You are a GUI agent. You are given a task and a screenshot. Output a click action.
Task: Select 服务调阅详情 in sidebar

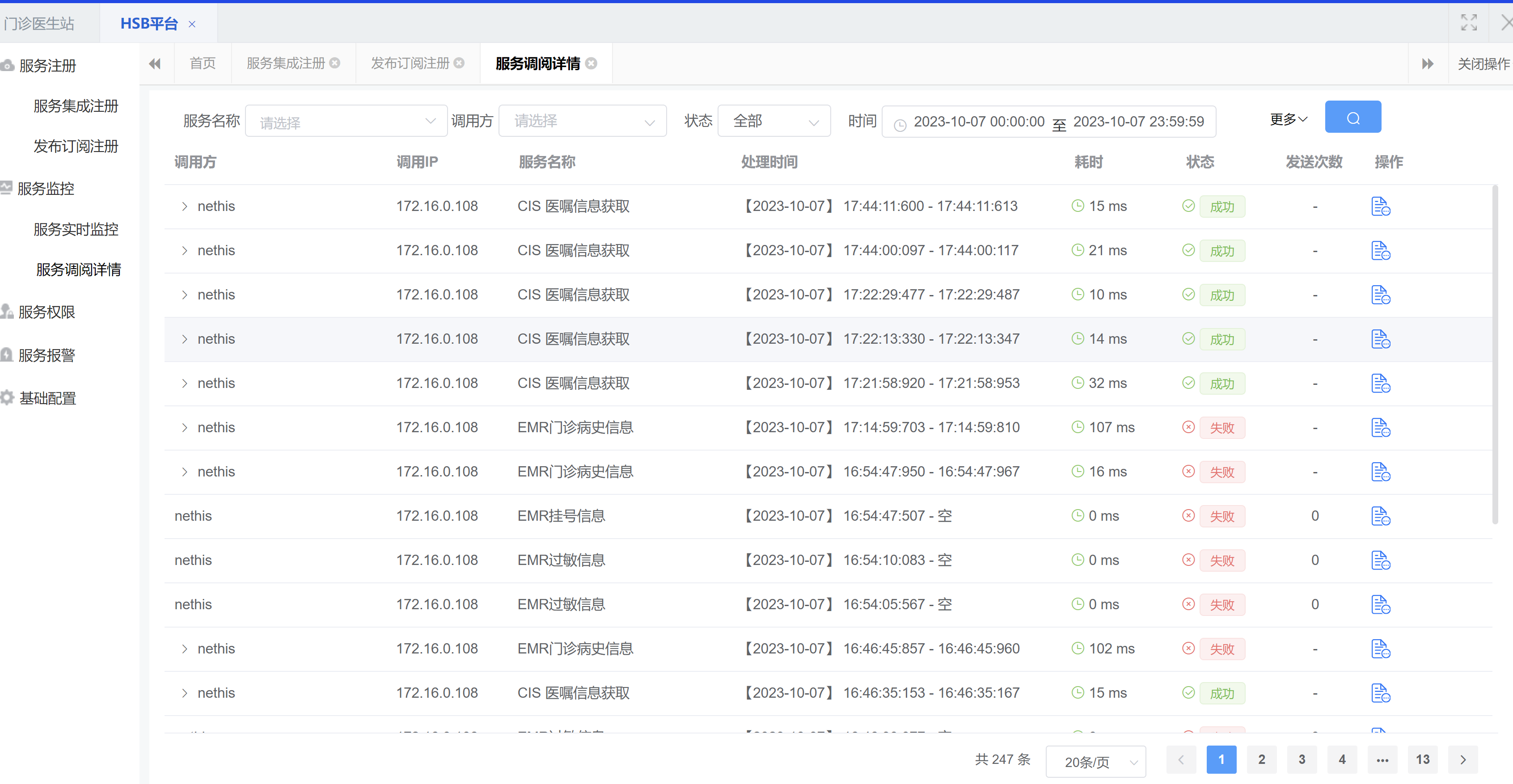coord(79,270)
